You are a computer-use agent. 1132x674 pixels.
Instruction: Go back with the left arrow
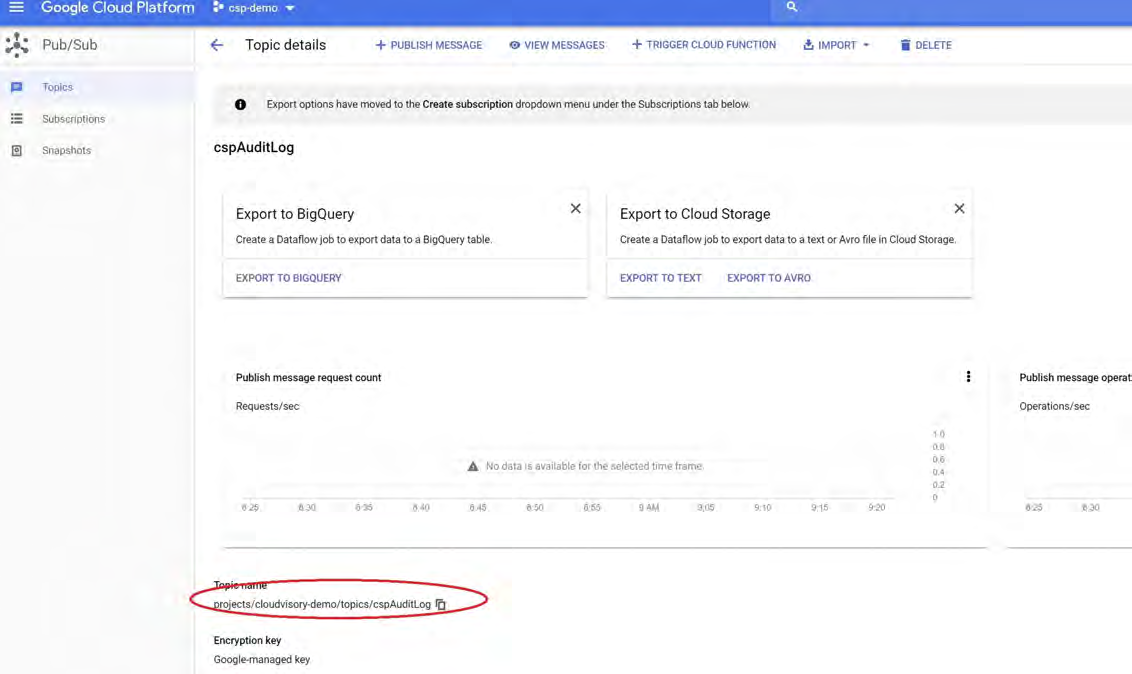pyautogui.click(x=217, y=45)
